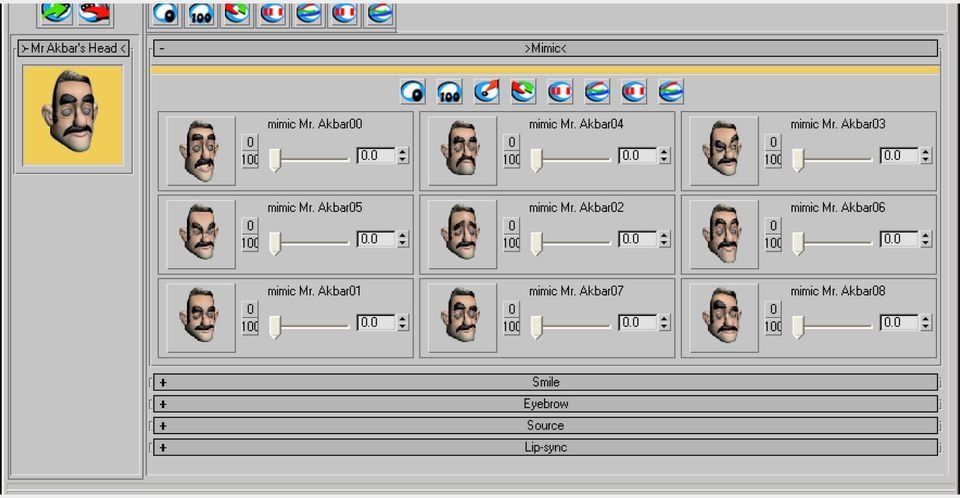Click the "100" dial icon in Mimic rollout
The height and width of the screenshot is (498, 960).
(x=449, y=92)
